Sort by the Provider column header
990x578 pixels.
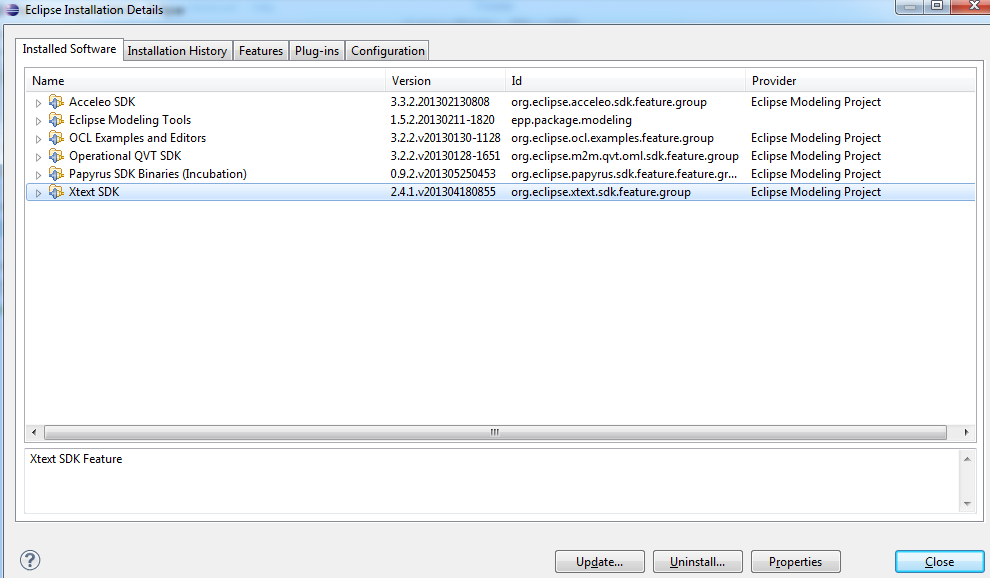click(861, 81)
